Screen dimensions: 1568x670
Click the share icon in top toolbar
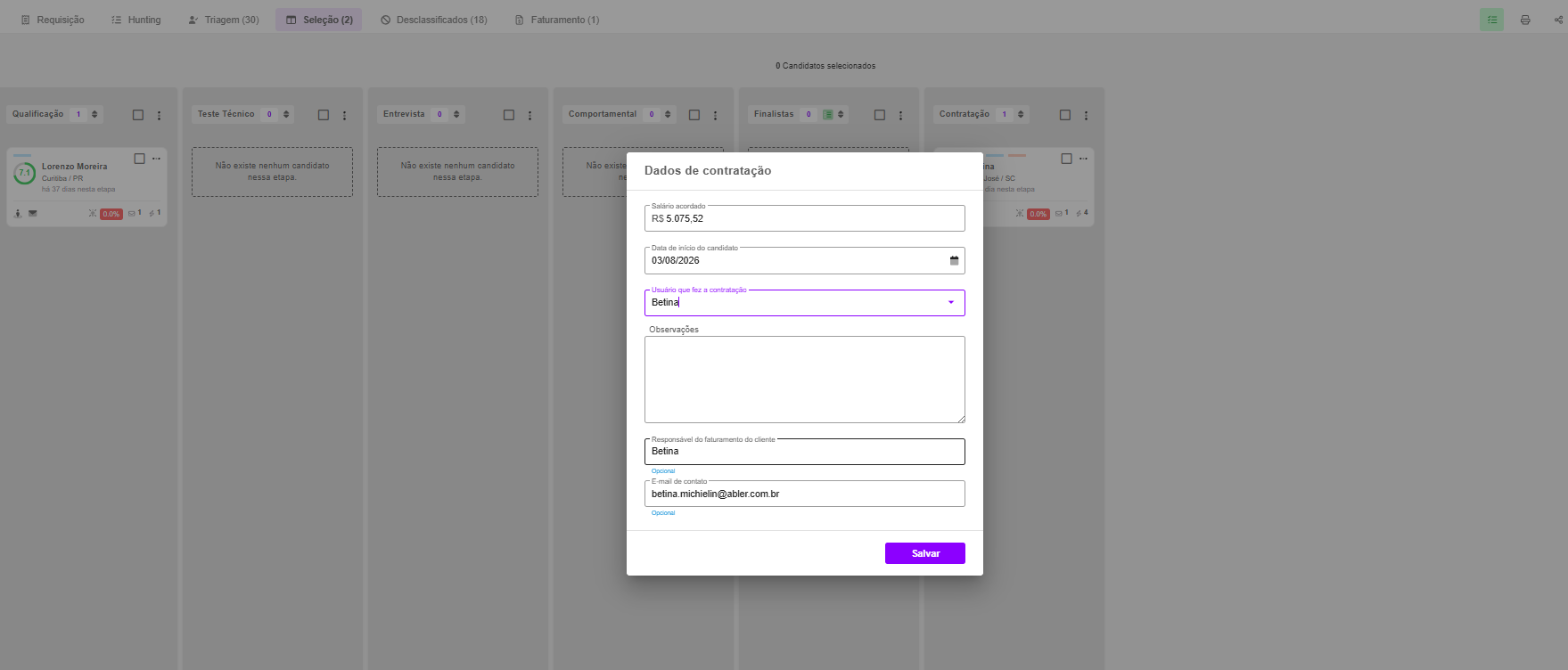(x=1558, y=20)
